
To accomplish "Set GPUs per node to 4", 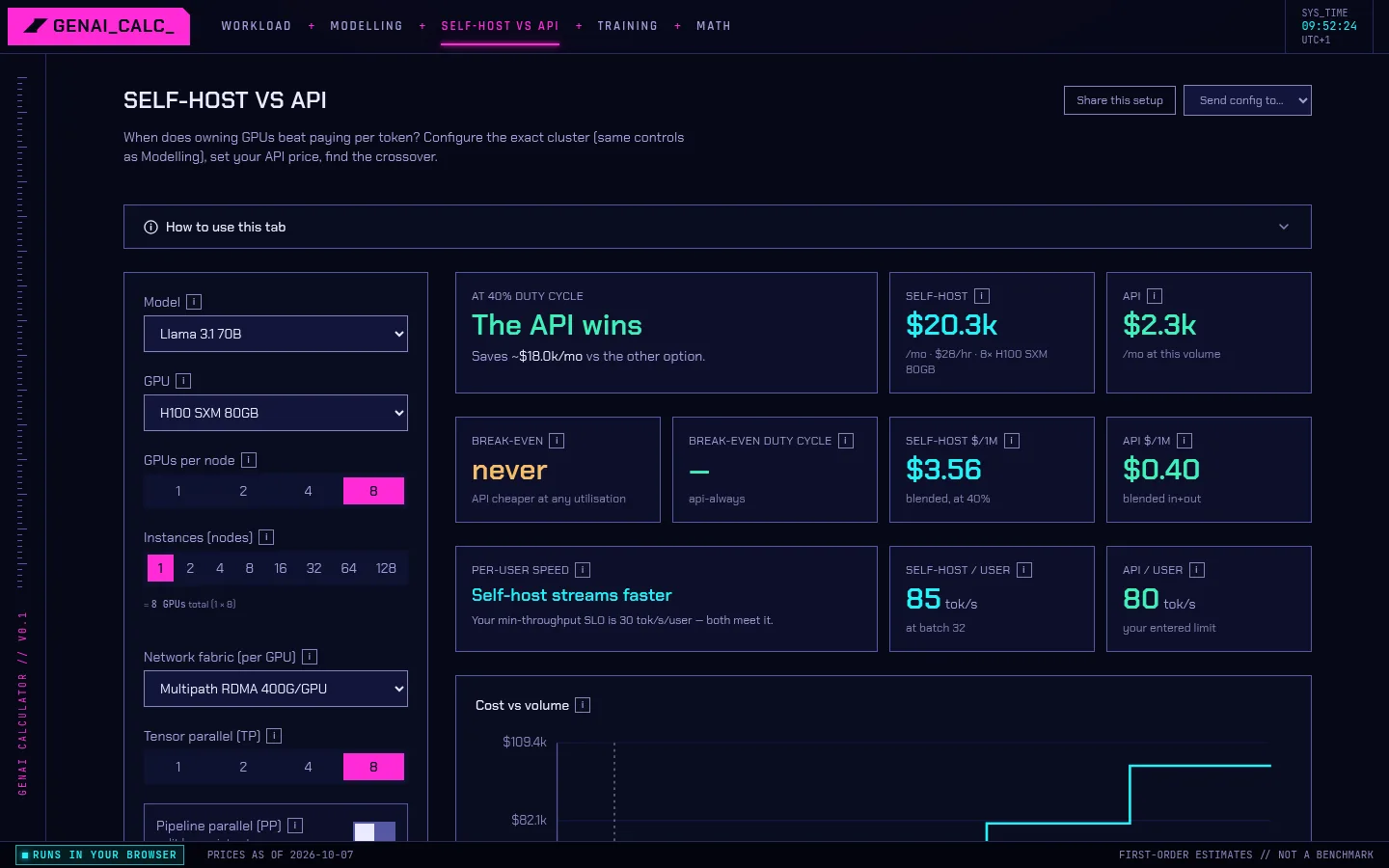I will pyautogui.click(x=308, y=491).
